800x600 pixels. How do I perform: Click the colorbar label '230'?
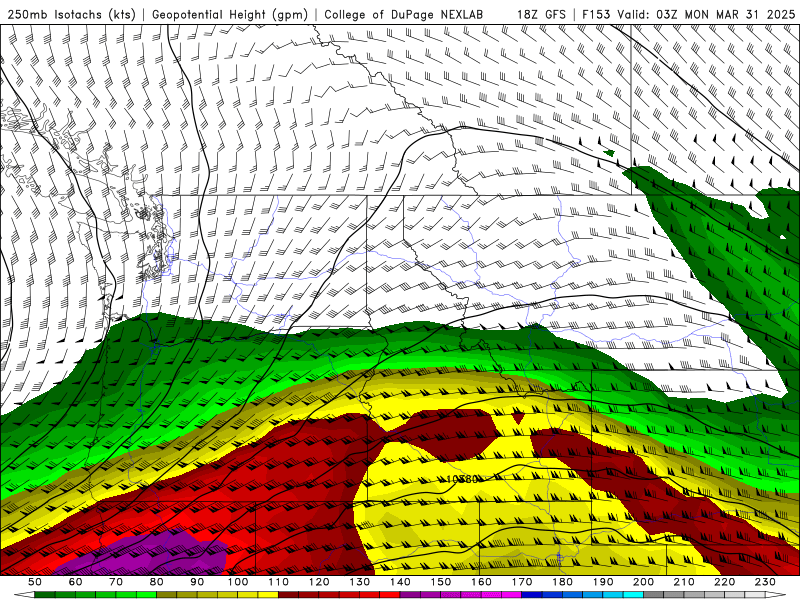[766, 582]
